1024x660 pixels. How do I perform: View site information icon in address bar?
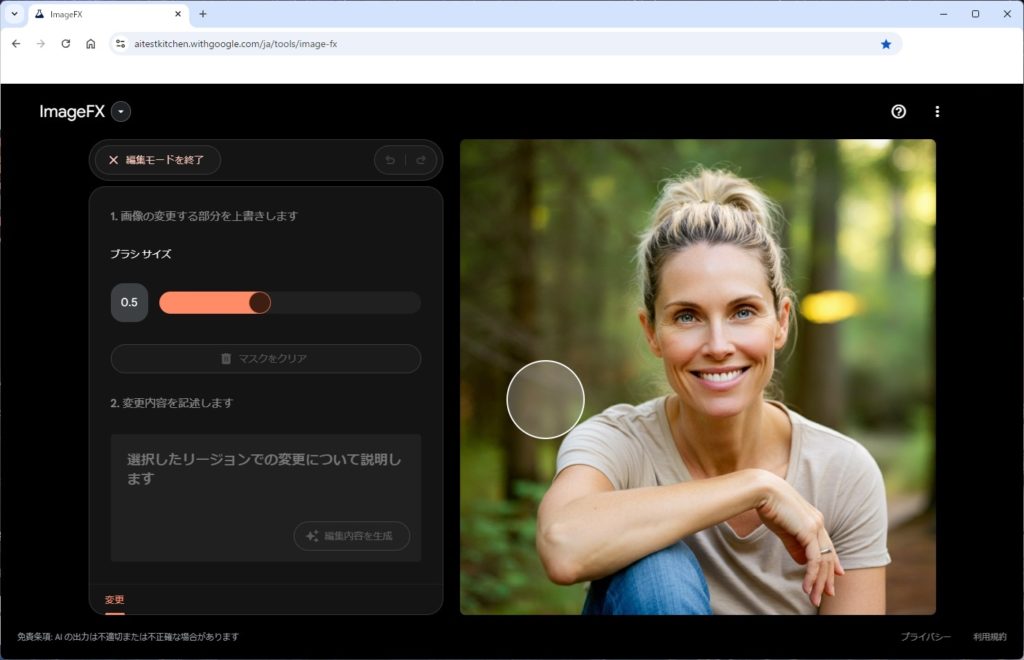click(x=120, y=44)
